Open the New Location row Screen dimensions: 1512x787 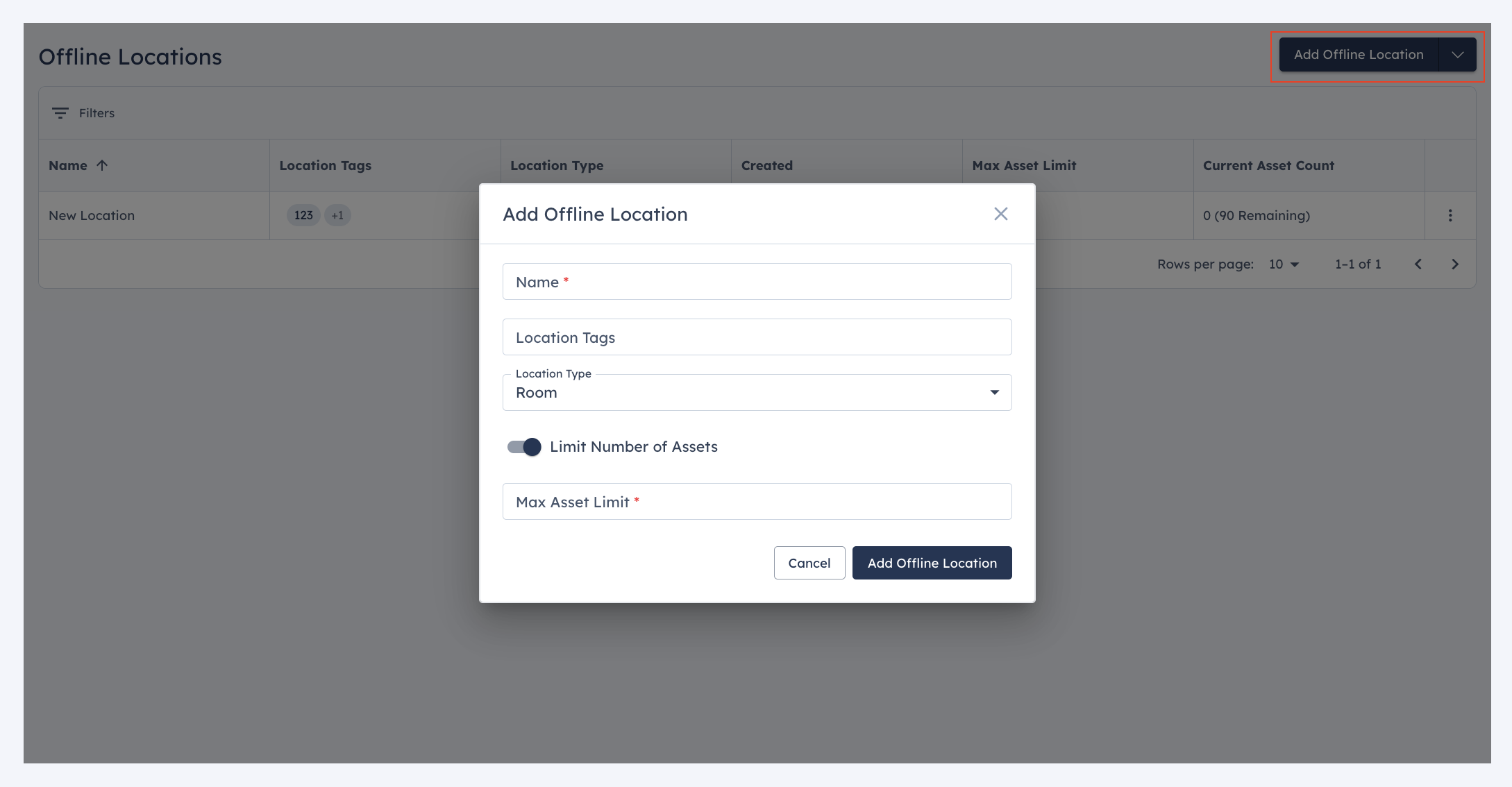coord(92,215)
